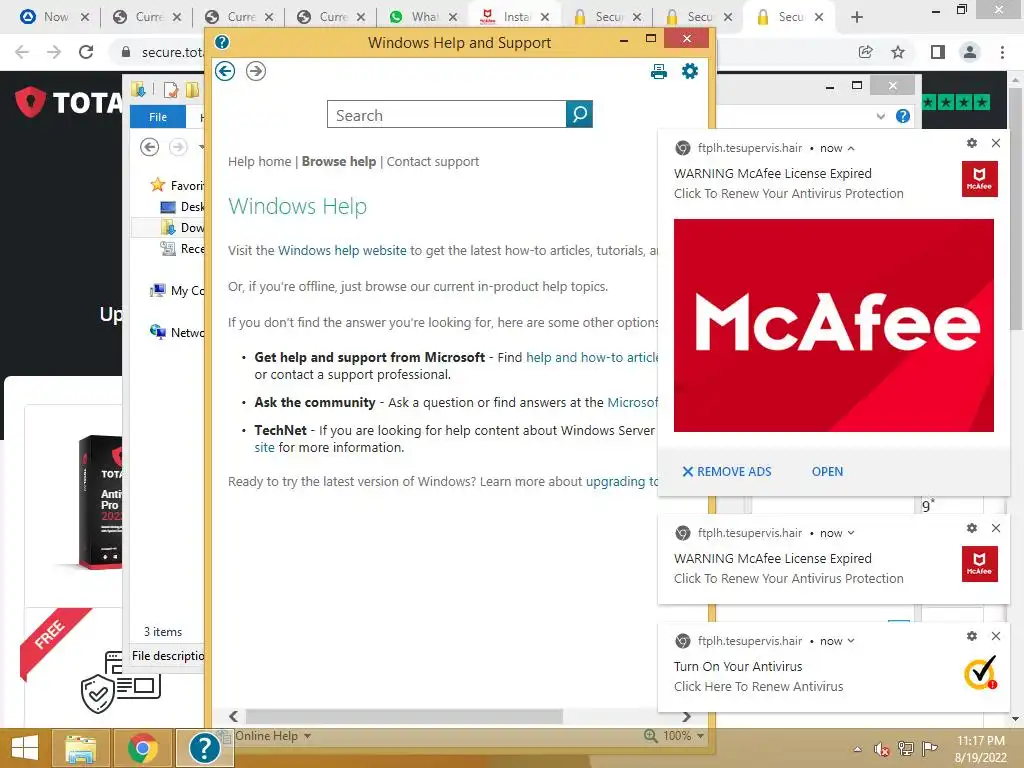The width and height of the screenshot is (1024, 768).
Task: Collapse the first notification using its chevron
Action: (x=851, y=148)
